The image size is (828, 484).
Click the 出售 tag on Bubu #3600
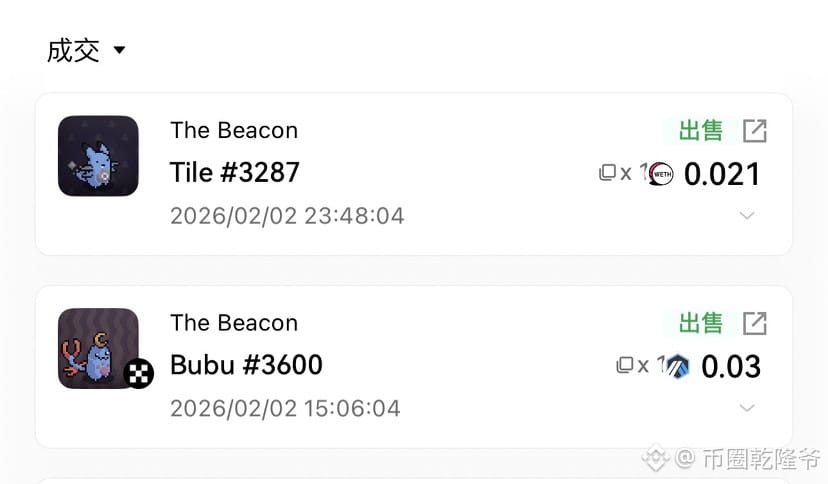tap(700, 323)
